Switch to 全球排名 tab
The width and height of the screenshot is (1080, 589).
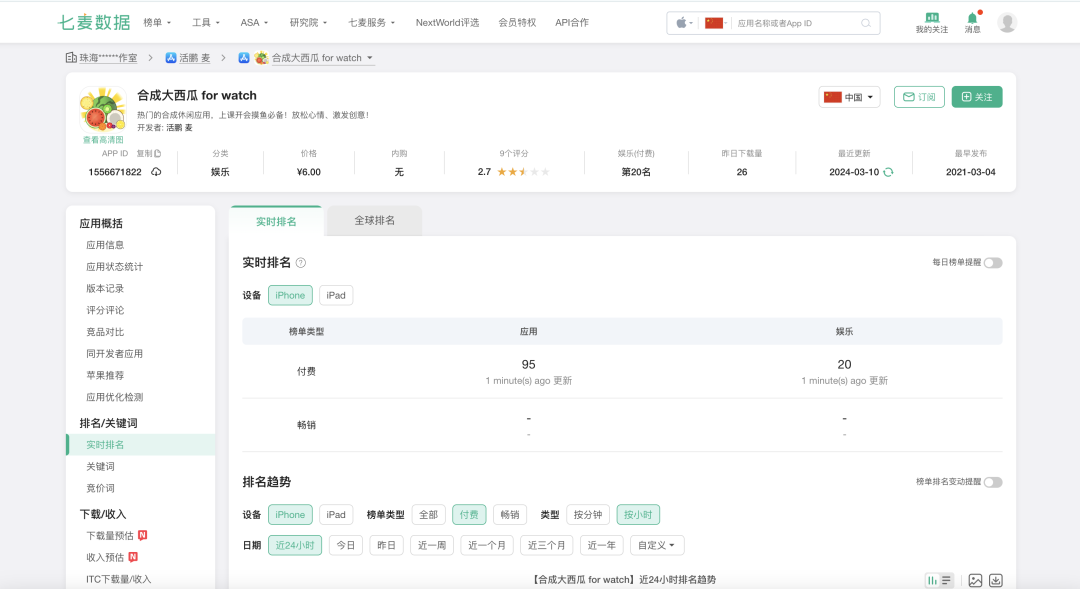(x=375, y=220)
